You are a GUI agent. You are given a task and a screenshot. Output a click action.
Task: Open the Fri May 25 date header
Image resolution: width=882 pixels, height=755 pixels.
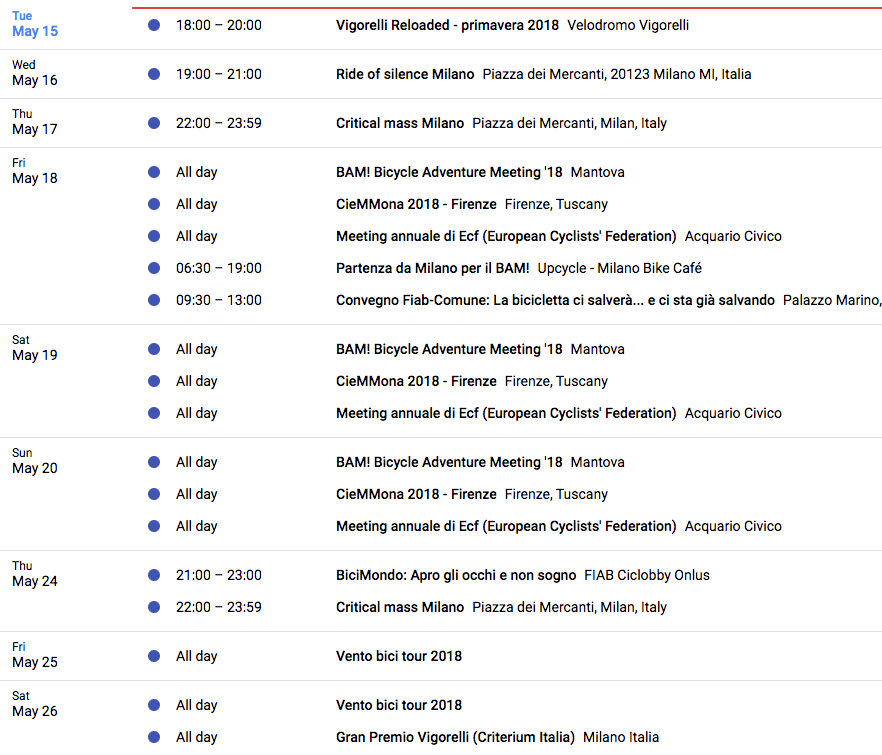coord(35,655)
